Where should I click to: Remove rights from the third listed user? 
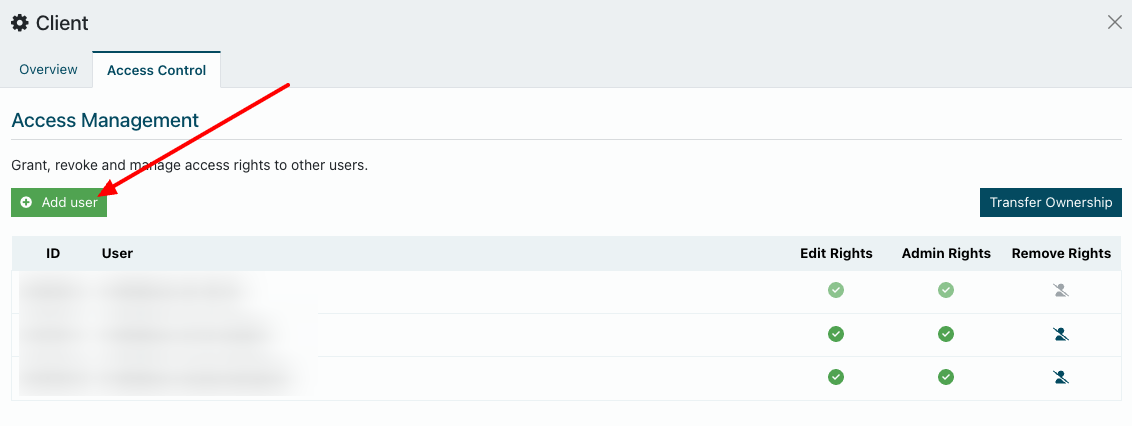[x=1061, y=377]
